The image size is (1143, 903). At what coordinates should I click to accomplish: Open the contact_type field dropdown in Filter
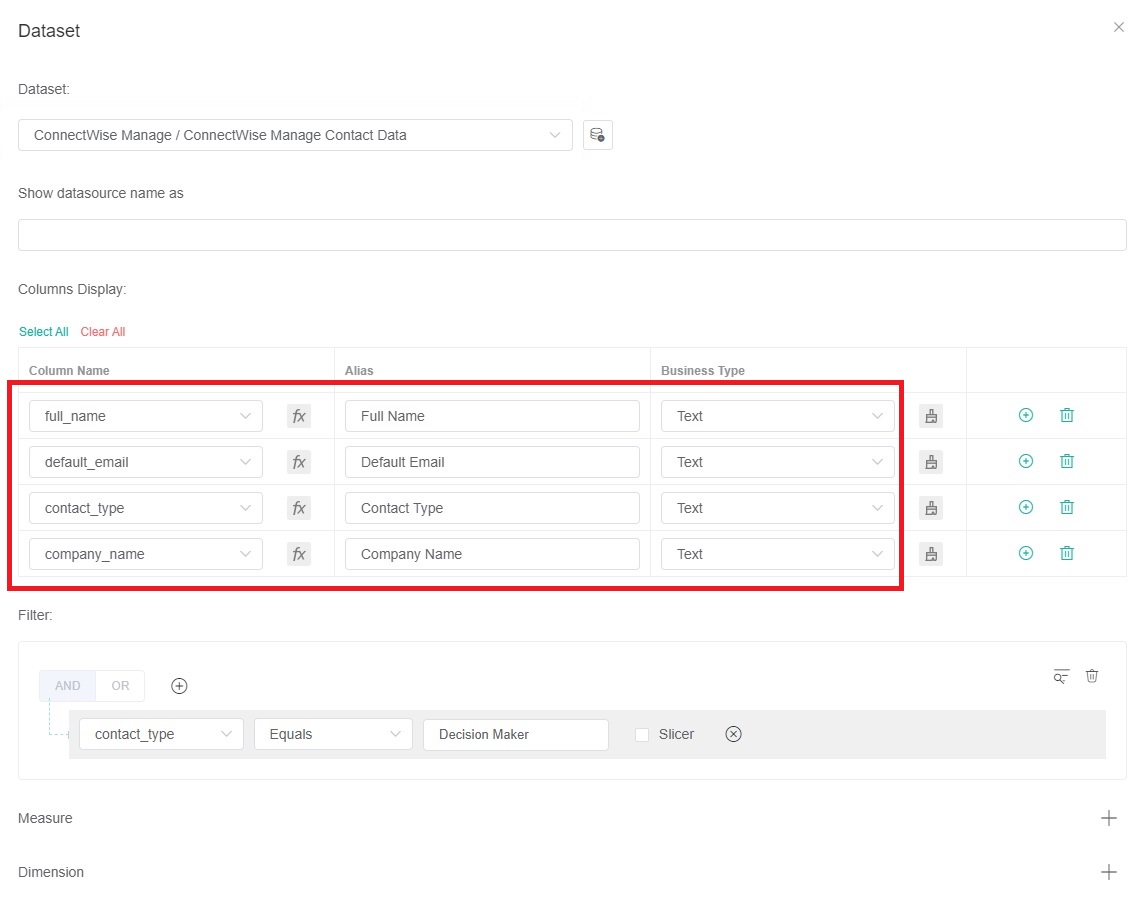coord(160,733)
